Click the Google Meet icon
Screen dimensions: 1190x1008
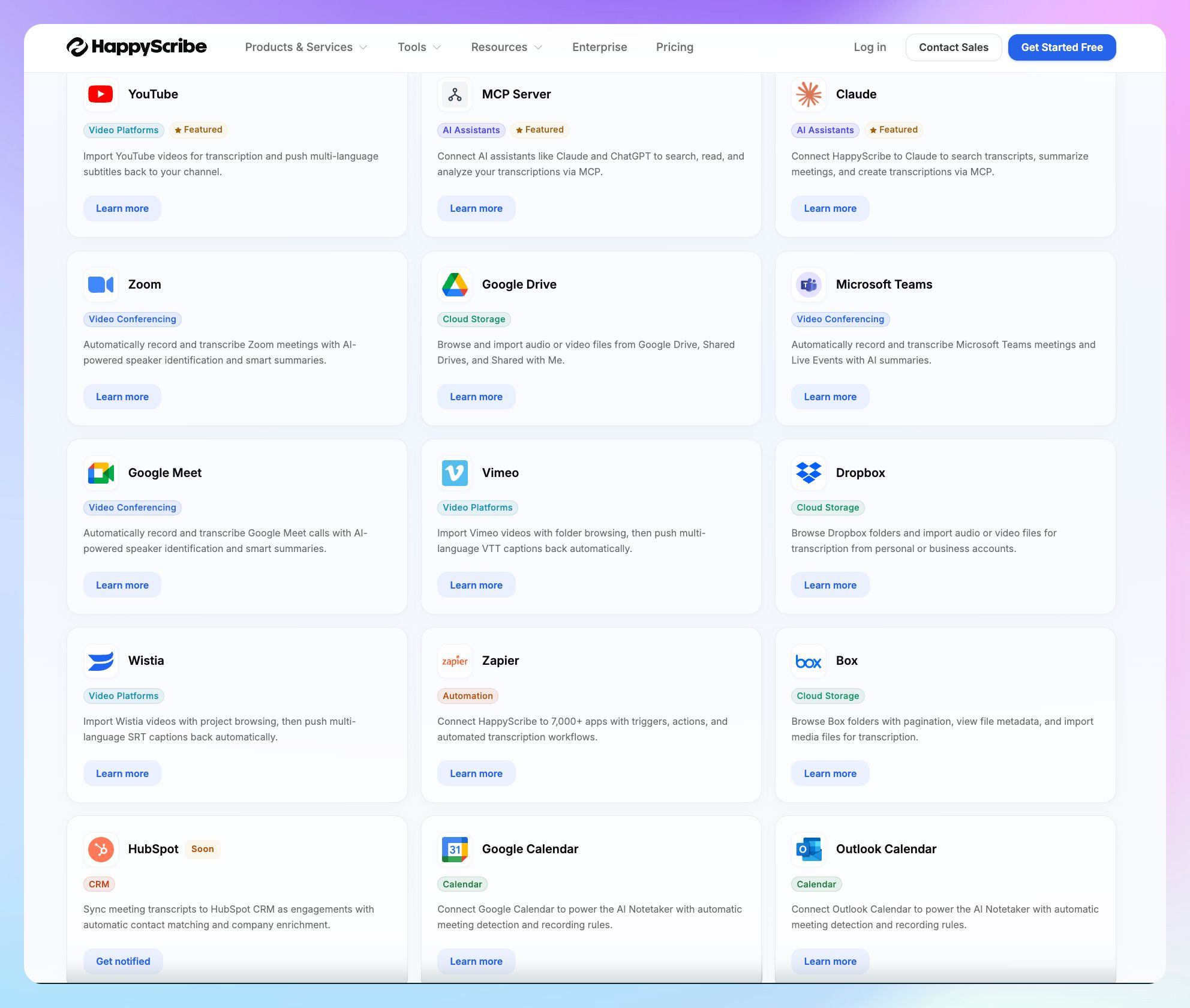(x=101, y=473)
